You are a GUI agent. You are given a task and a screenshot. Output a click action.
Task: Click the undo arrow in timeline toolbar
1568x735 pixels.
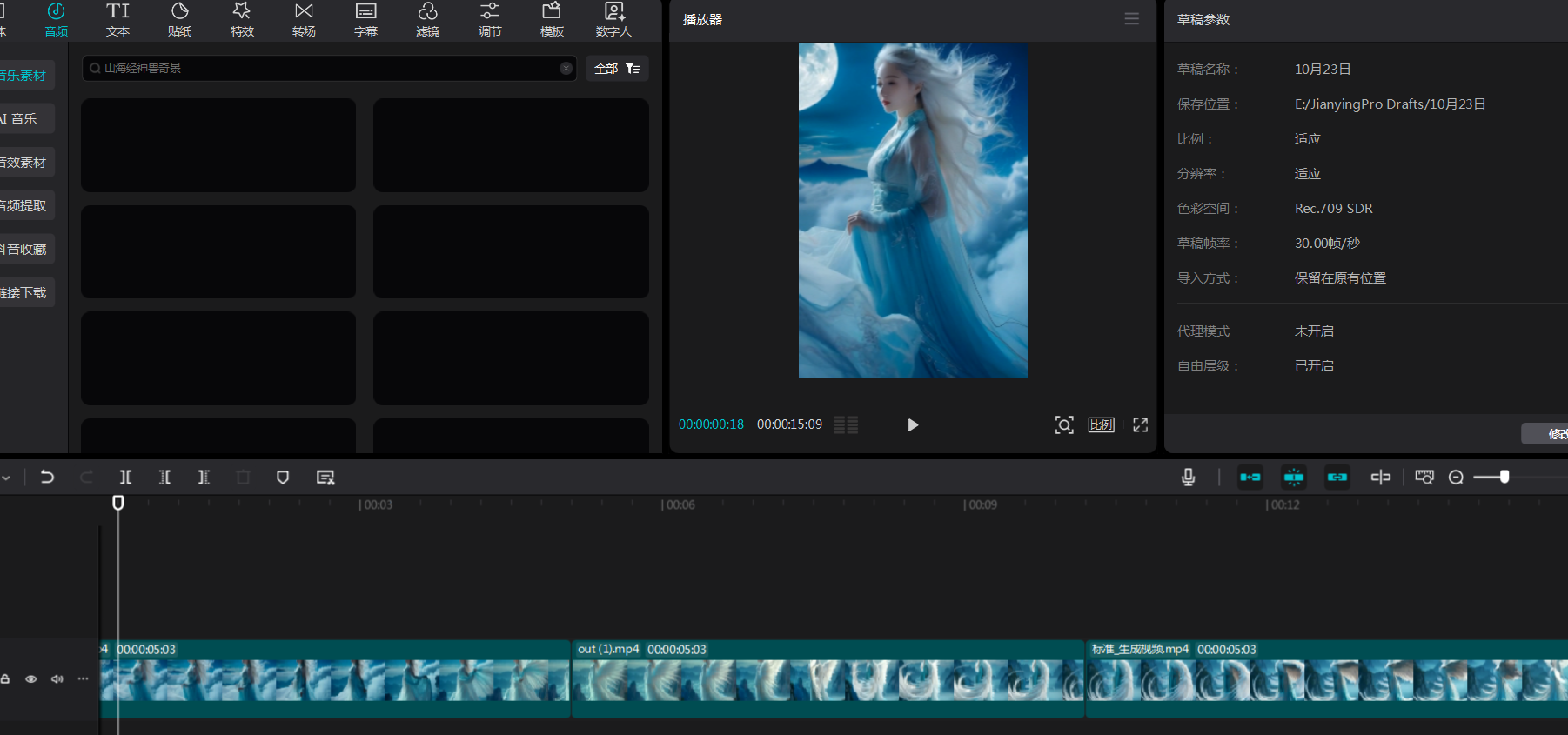point(47,477)
